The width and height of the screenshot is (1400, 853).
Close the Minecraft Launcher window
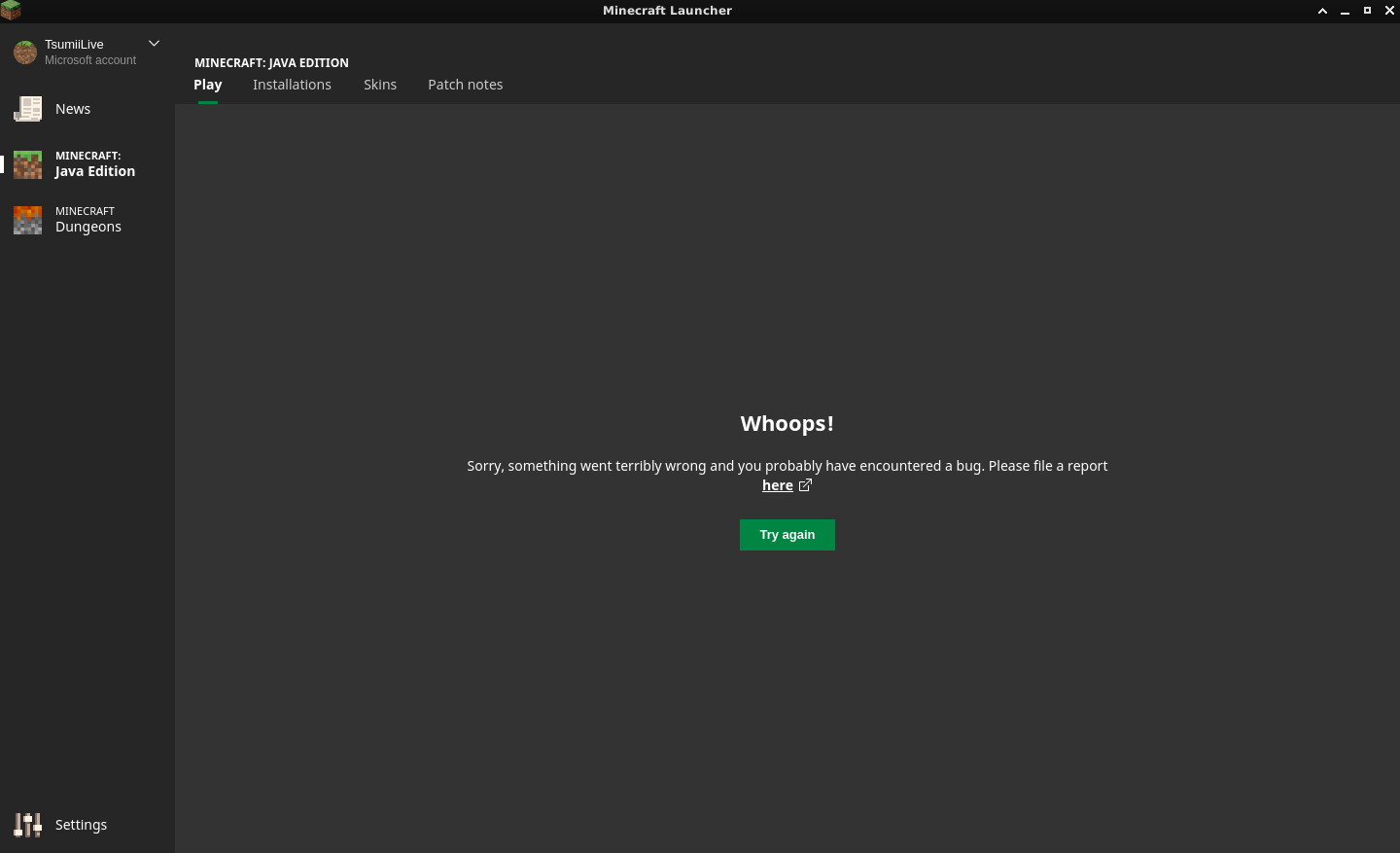pos(1389,11)
